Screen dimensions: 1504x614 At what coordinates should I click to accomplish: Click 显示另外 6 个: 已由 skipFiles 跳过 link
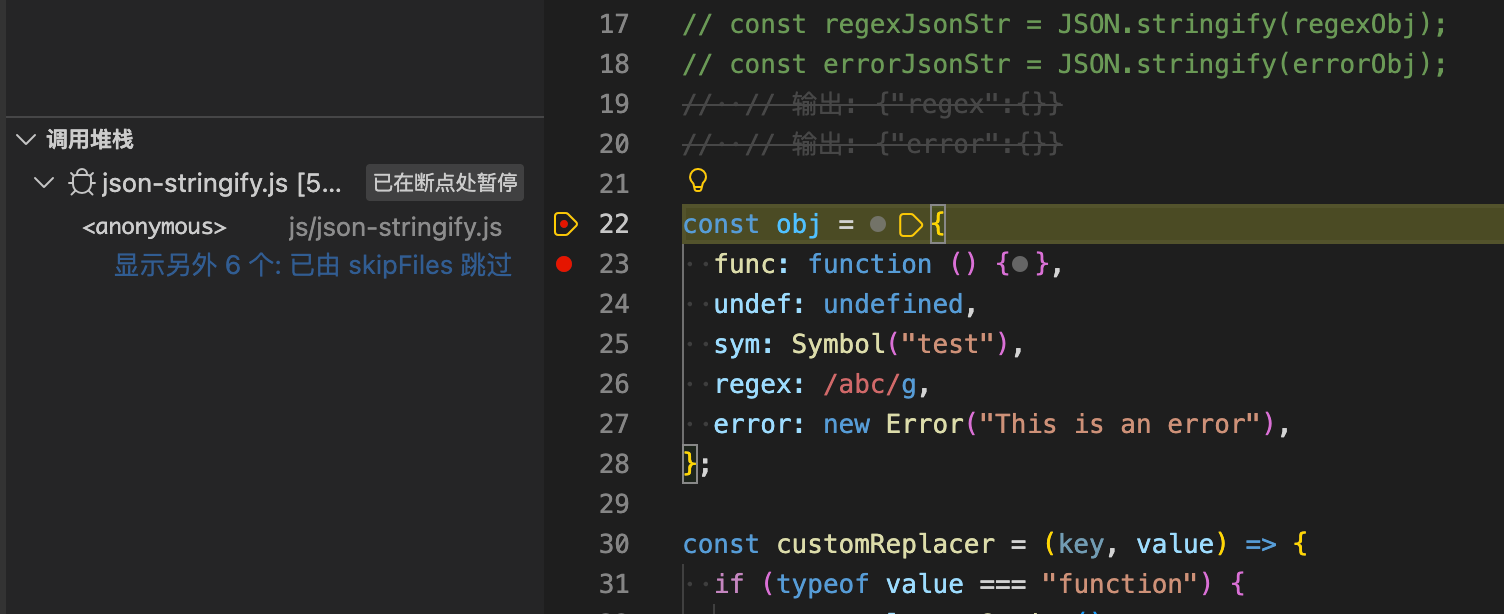(313, 265)
